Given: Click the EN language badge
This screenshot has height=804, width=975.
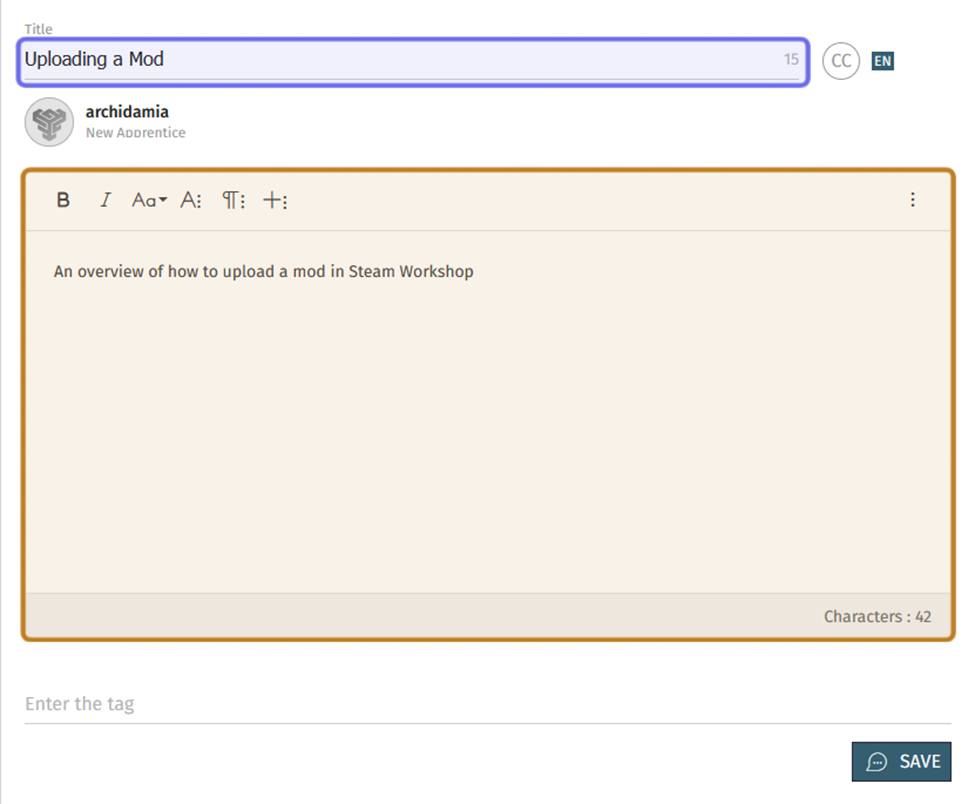Looking at the screenshot, I should pos(882,61).
